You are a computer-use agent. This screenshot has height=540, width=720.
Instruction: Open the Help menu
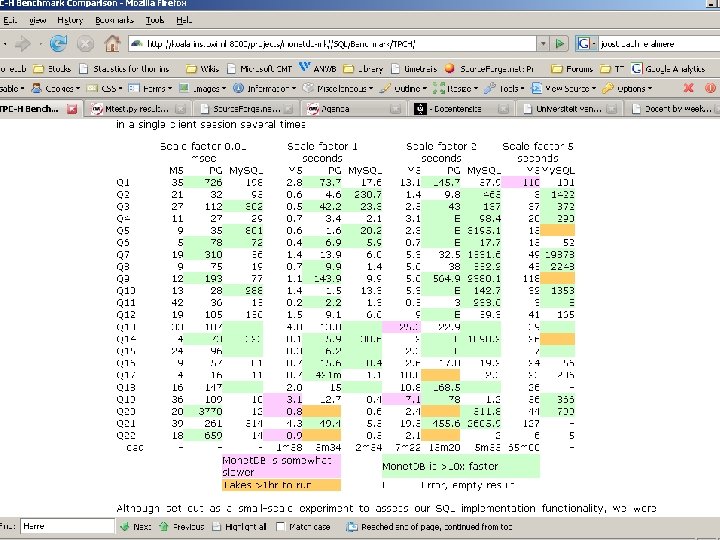click(x=184, y=20)
